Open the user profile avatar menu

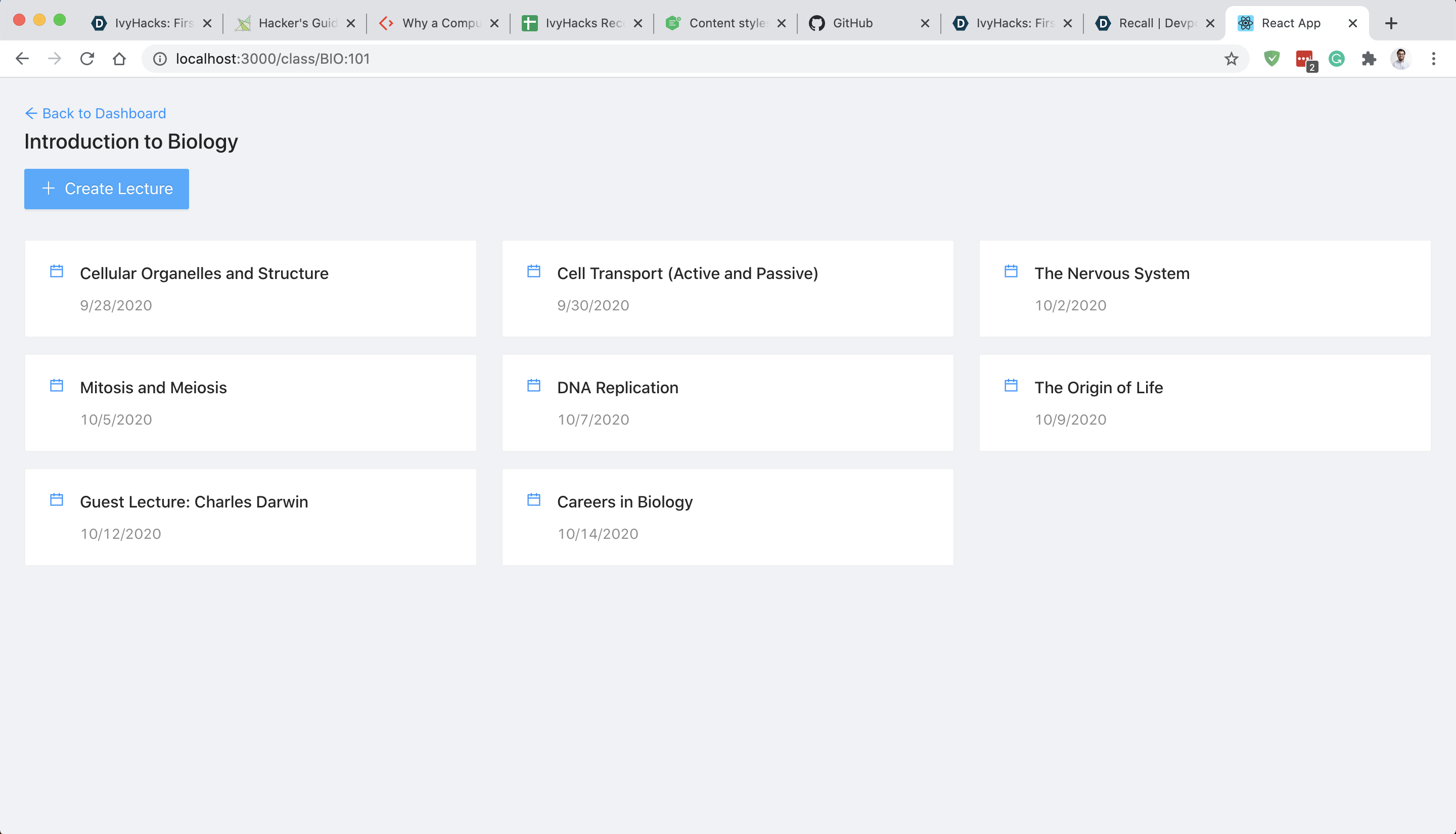tap(1400, 59)
